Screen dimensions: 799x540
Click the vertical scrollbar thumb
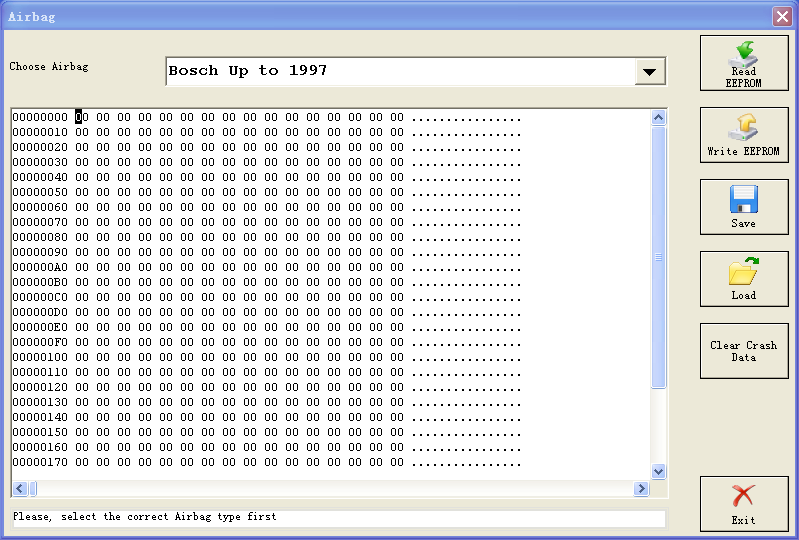click(658, 257)
